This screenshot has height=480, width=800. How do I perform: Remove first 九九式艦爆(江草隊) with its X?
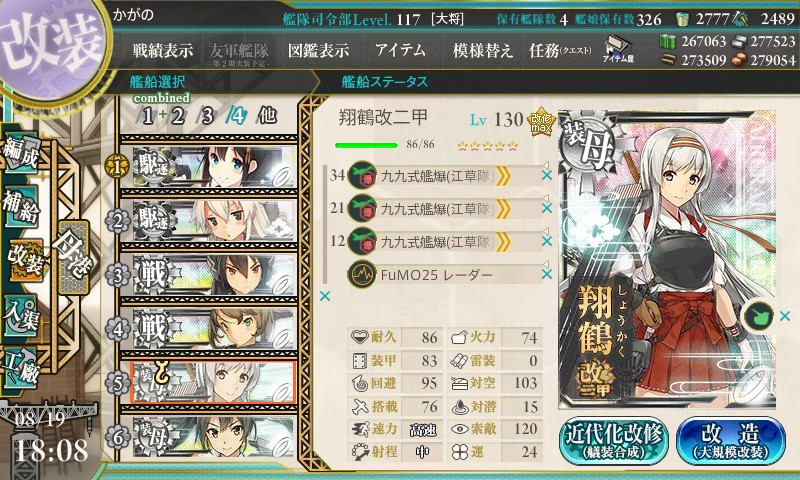(x=546, y=175)
